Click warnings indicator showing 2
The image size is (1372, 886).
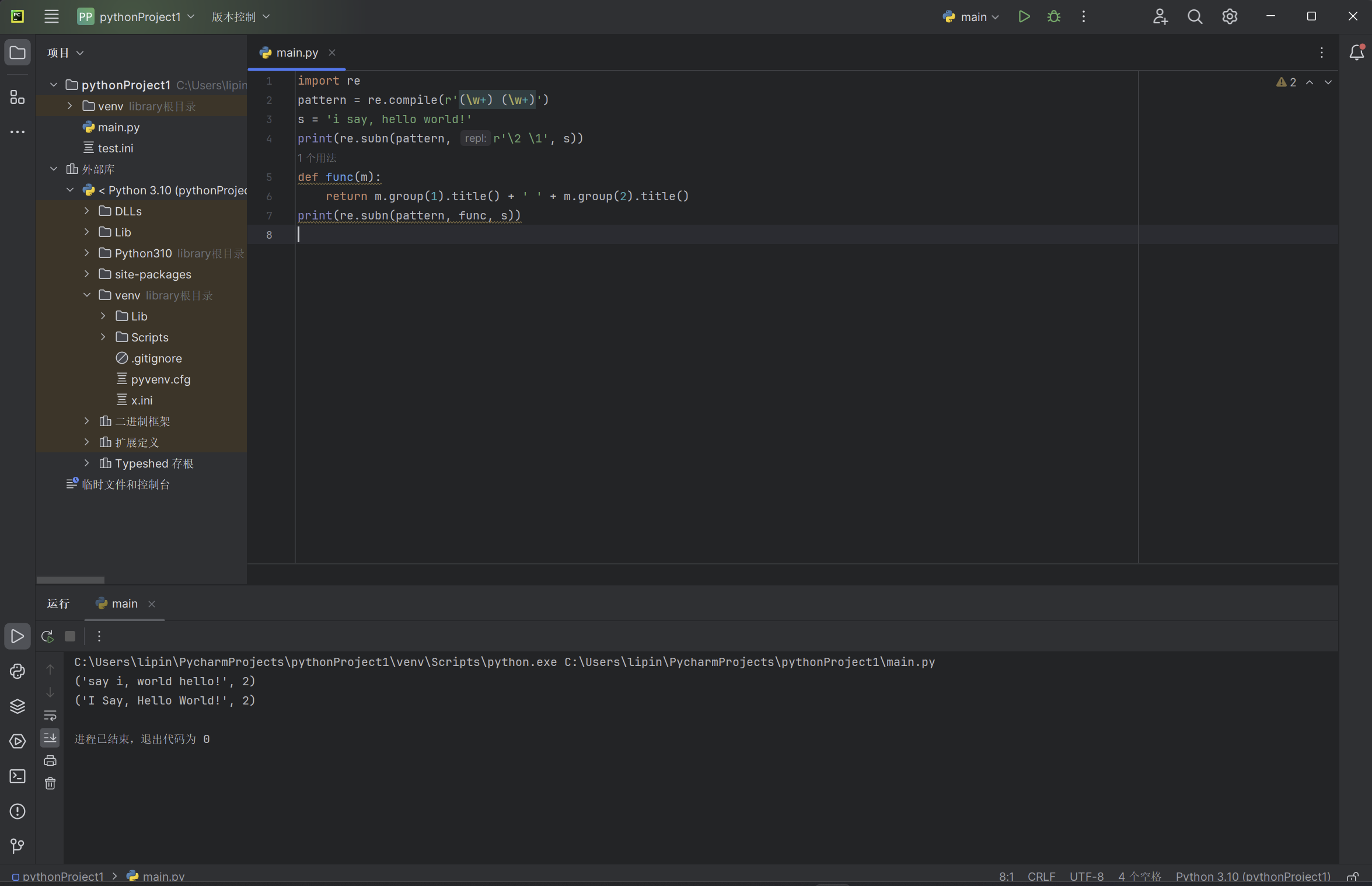(x=1287, y=82)
